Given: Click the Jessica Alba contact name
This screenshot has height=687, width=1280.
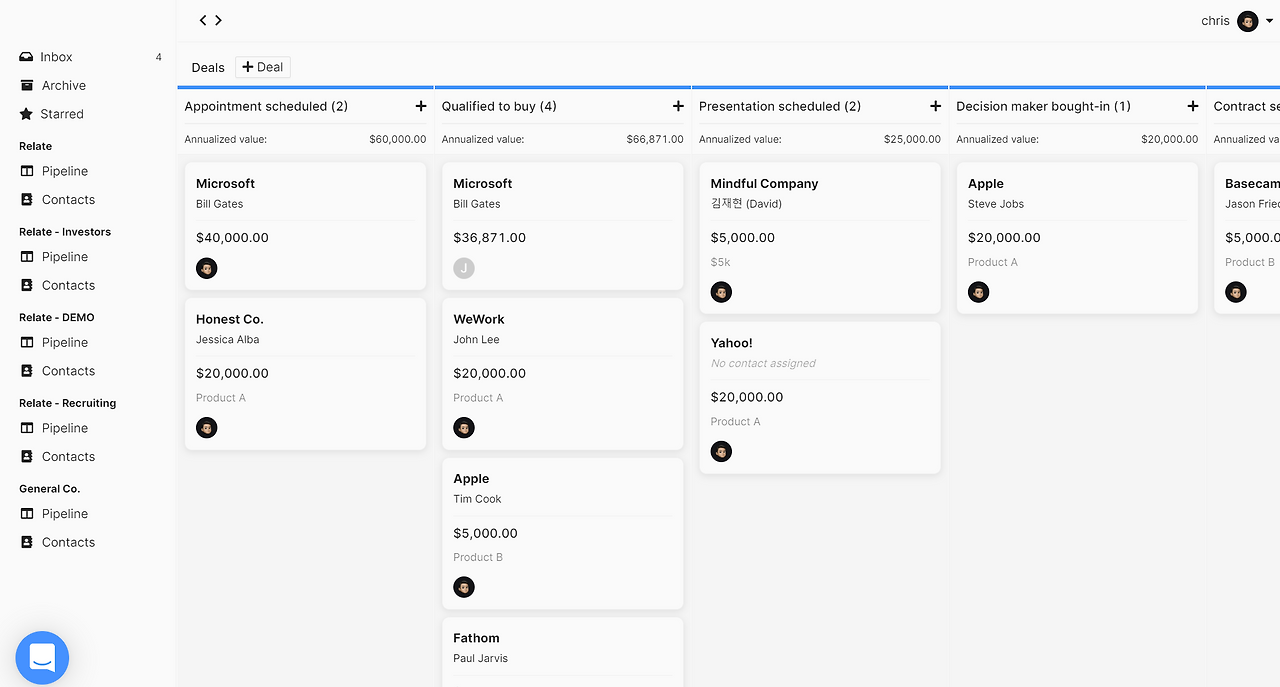Looking at the screenshot, I should 227,340.
